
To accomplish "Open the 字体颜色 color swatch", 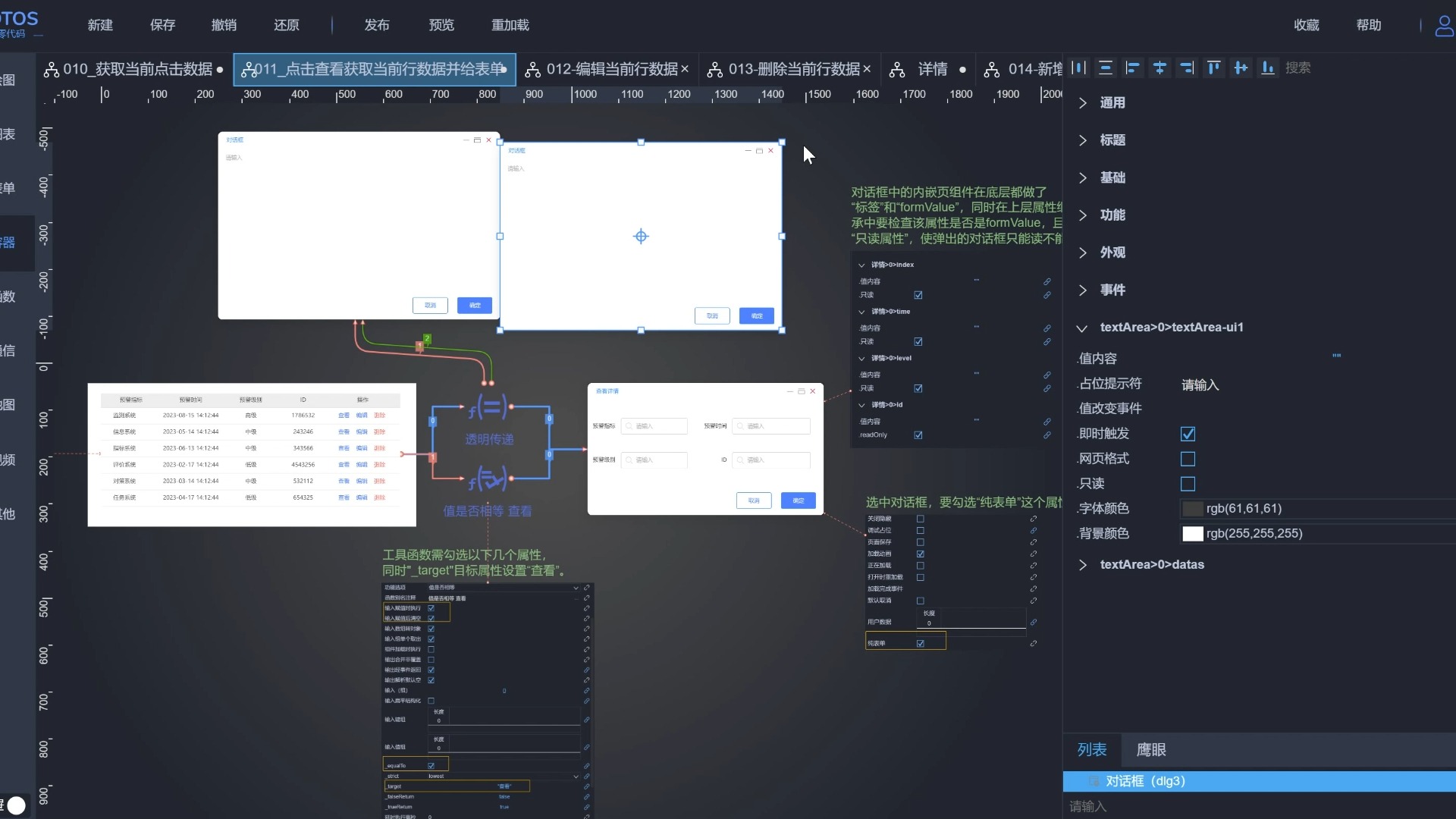I will 1193,508.
